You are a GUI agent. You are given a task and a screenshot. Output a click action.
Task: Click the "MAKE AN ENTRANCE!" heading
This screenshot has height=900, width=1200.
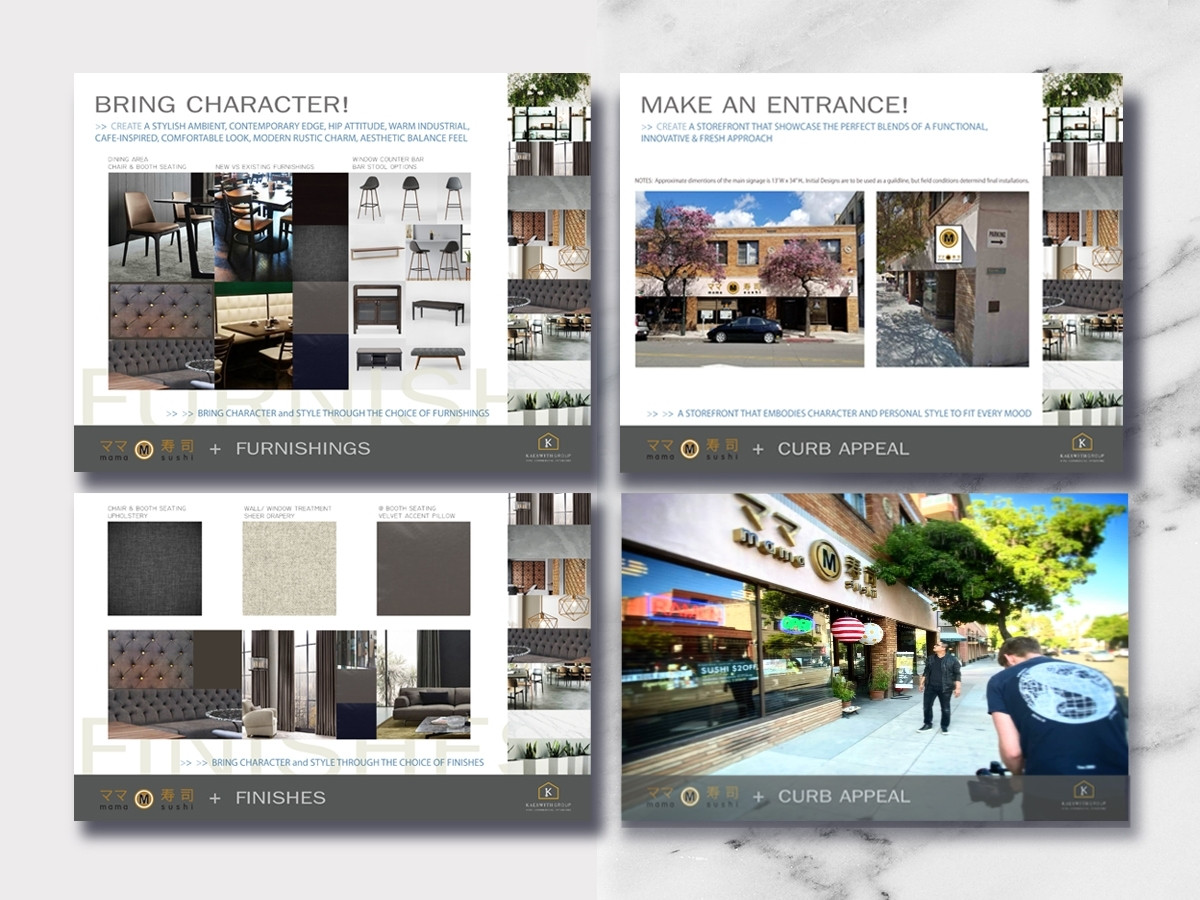(774, 105)
